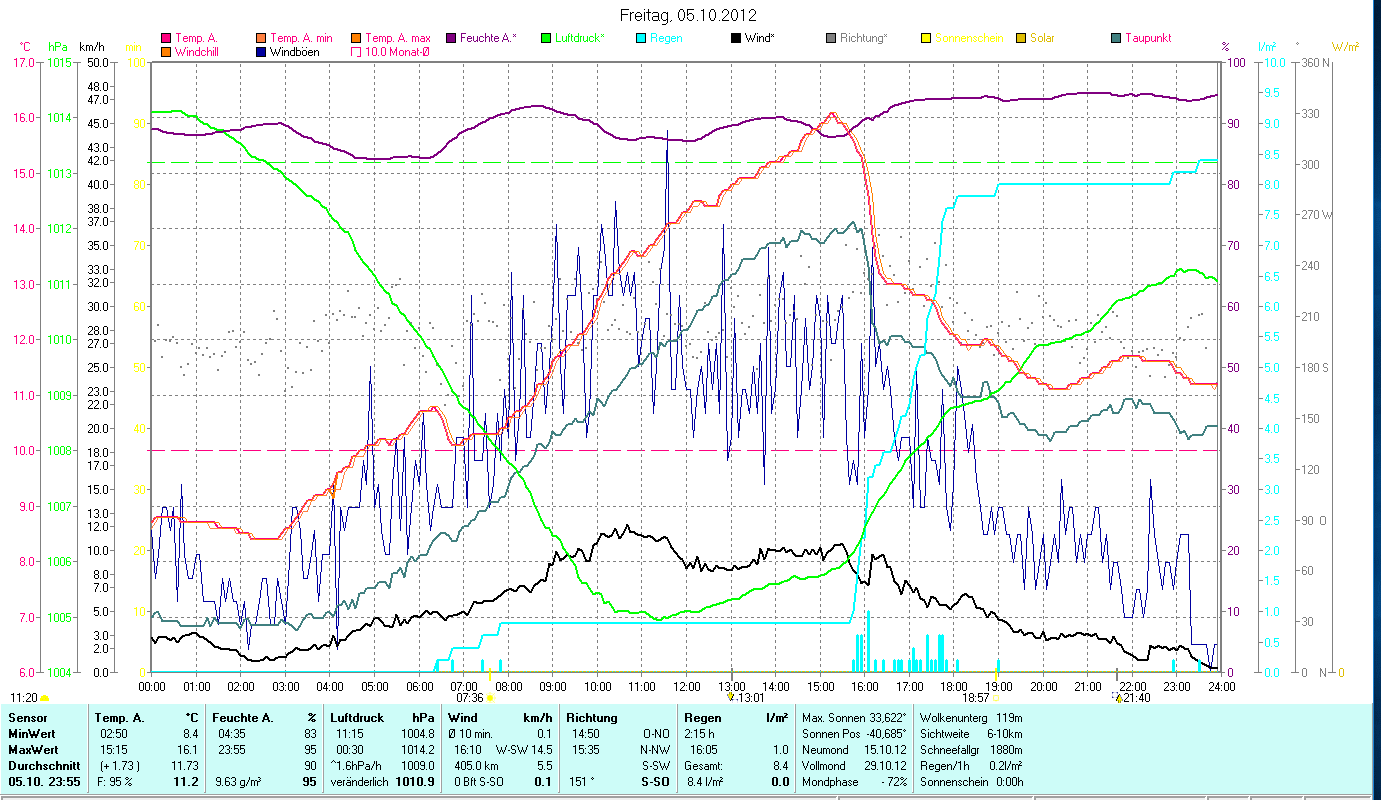
Task: Click the black Wind legend swatch
Action: 736,38
